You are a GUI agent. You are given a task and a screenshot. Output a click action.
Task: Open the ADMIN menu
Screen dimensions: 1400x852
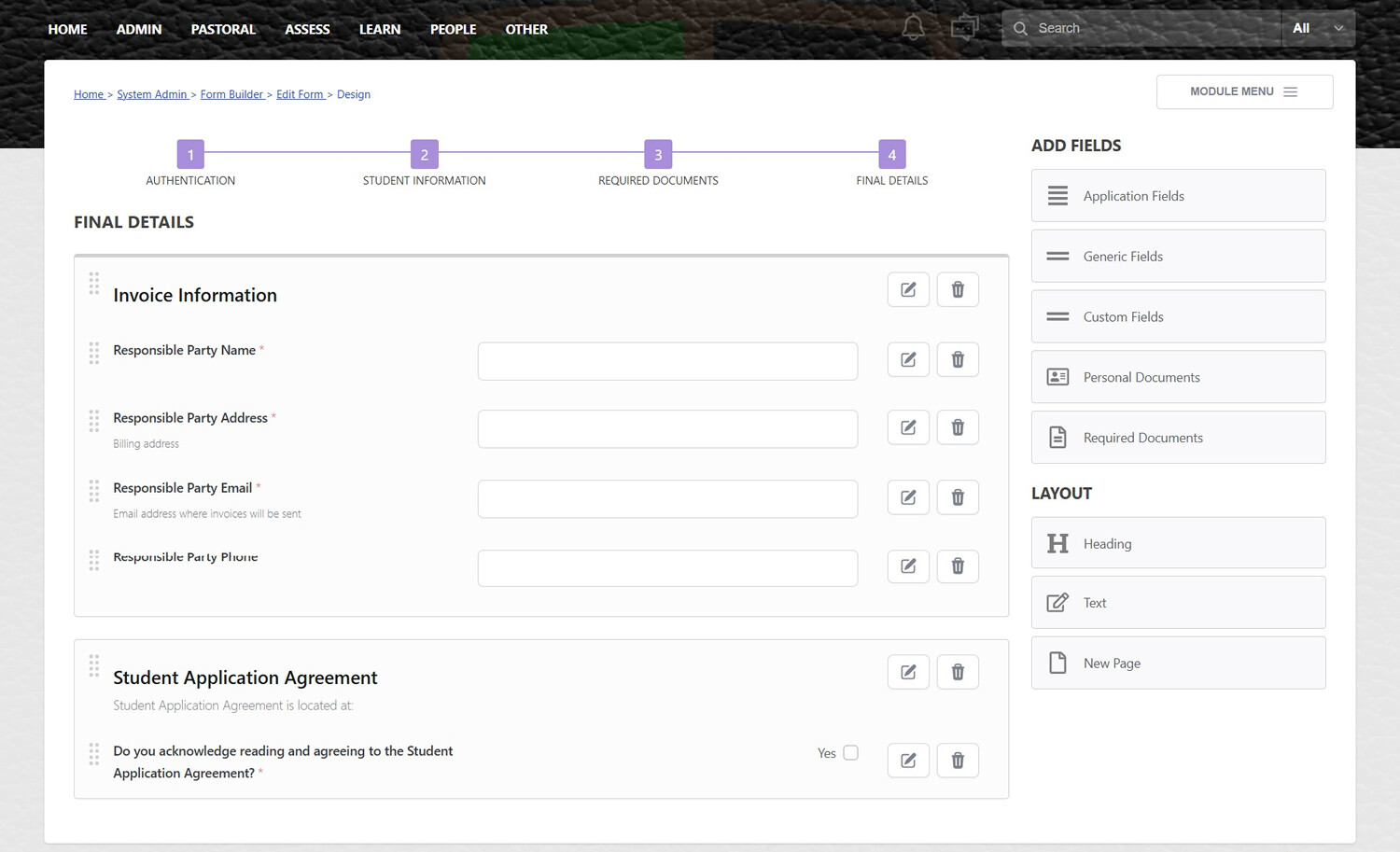[139, 29]
